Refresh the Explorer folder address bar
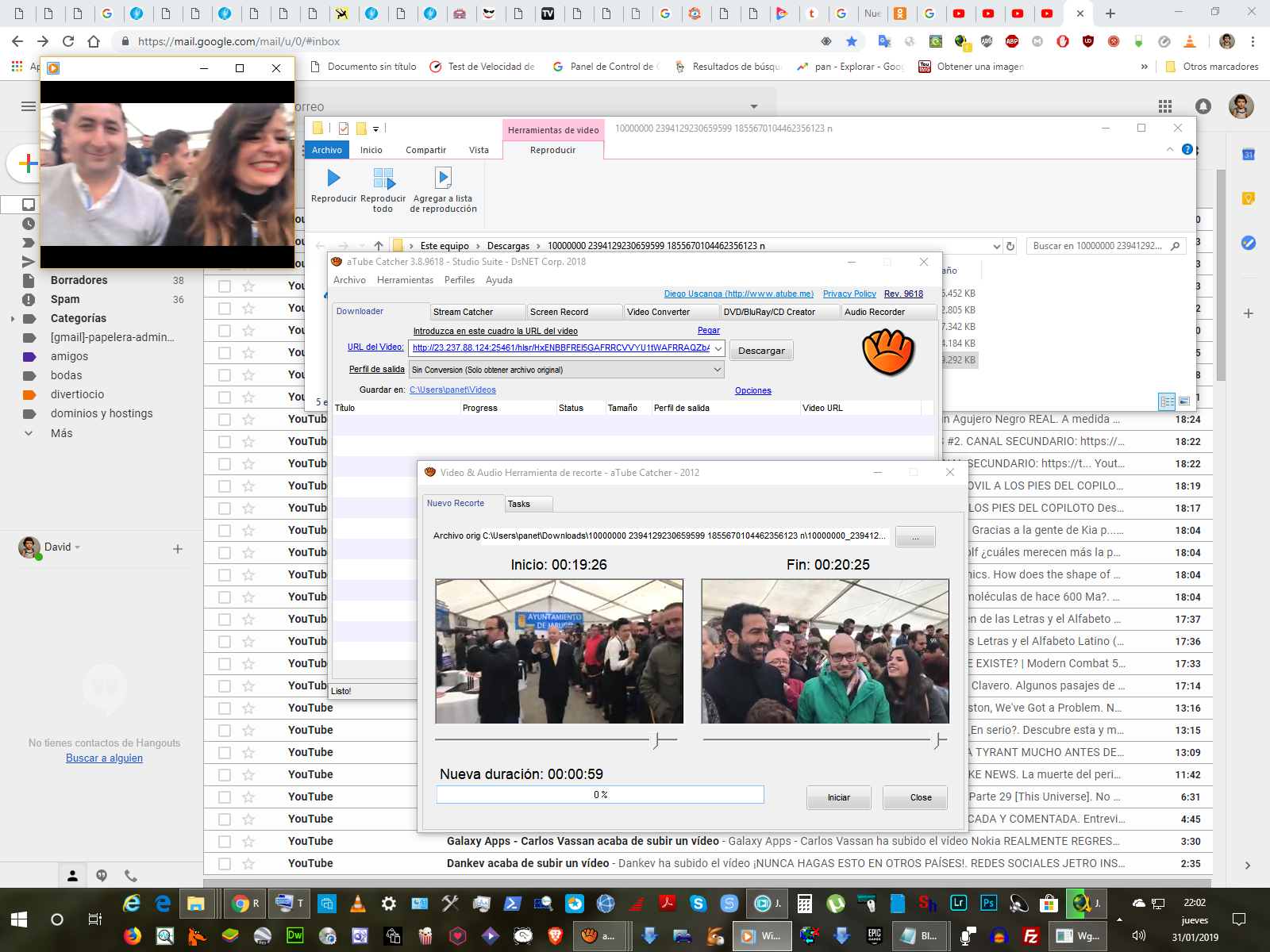The height and width of the screenshot is (952, 1270). click(1010, 246)
